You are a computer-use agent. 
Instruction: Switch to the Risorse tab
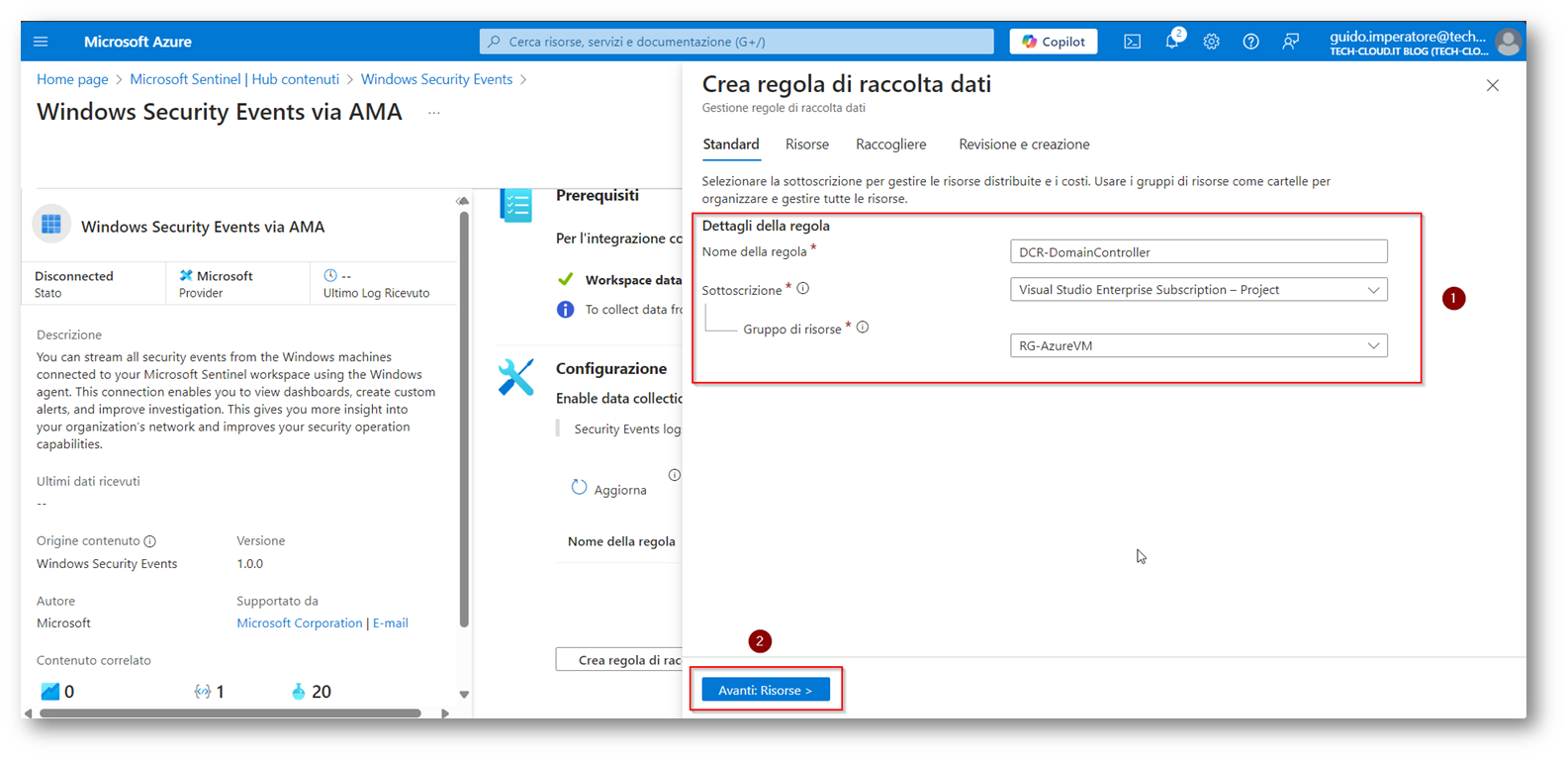807,144
